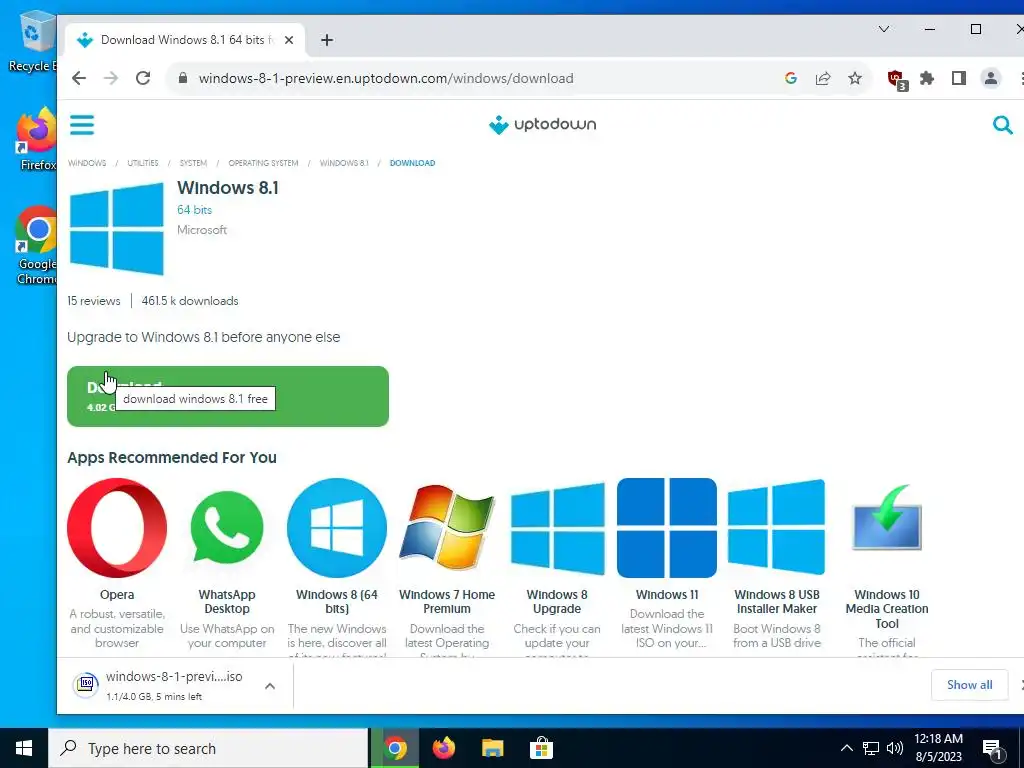Open the Windows 8 Upgrade icon
The image size is (1024, 768).
pos(557,528)
